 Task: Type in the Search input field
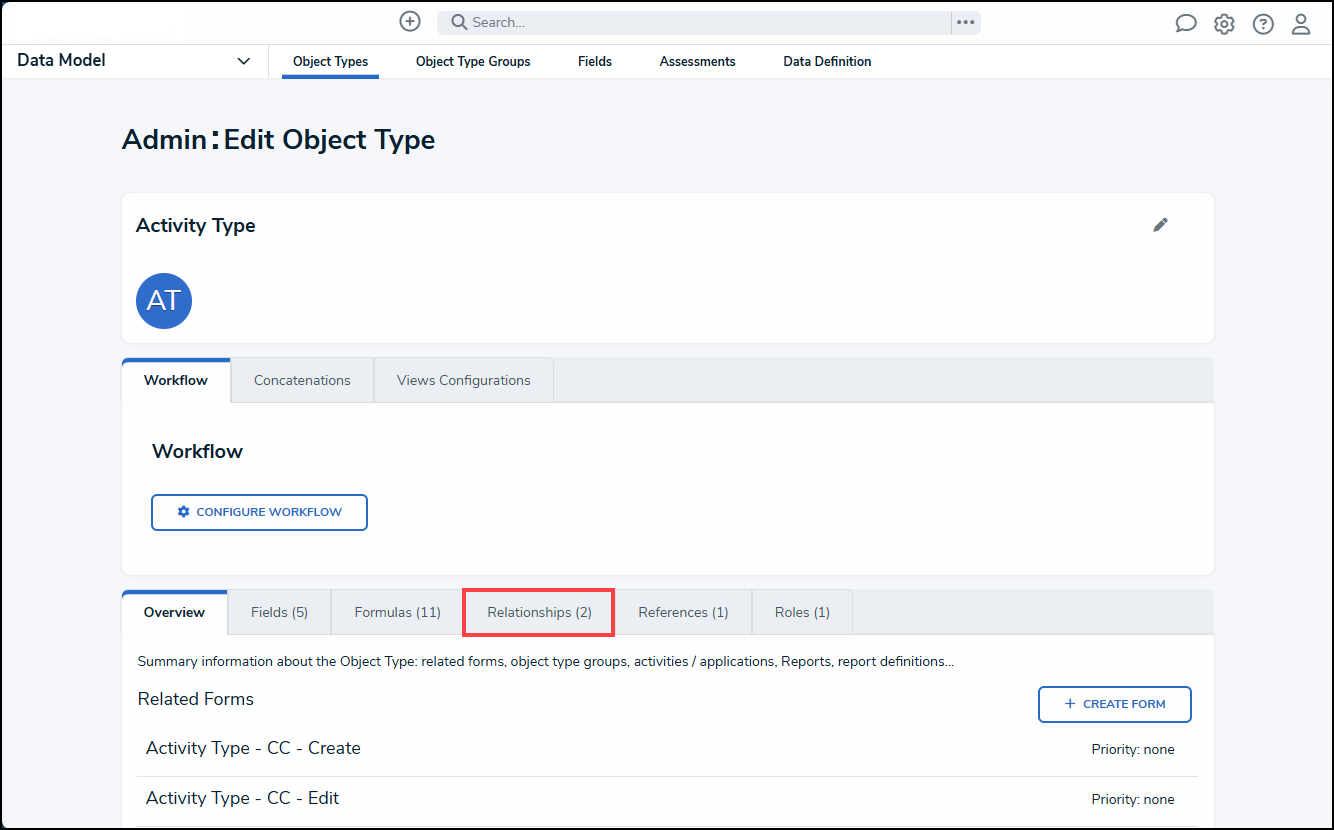[x=700, y=22]
